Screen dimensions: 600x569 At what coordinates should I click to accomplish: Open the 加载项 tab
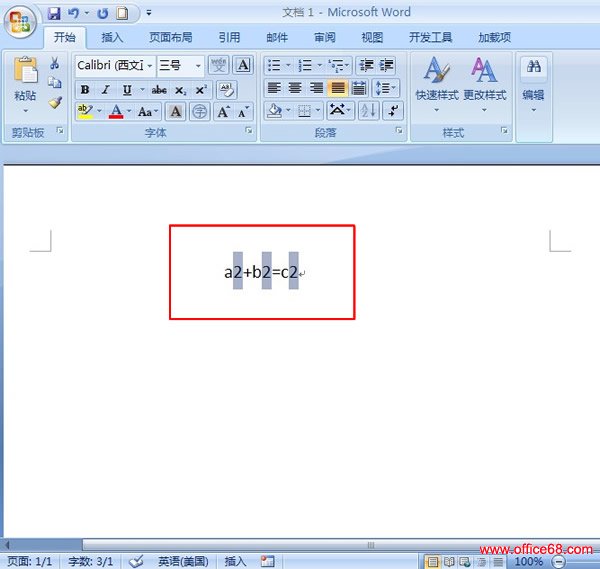(494, 37)
